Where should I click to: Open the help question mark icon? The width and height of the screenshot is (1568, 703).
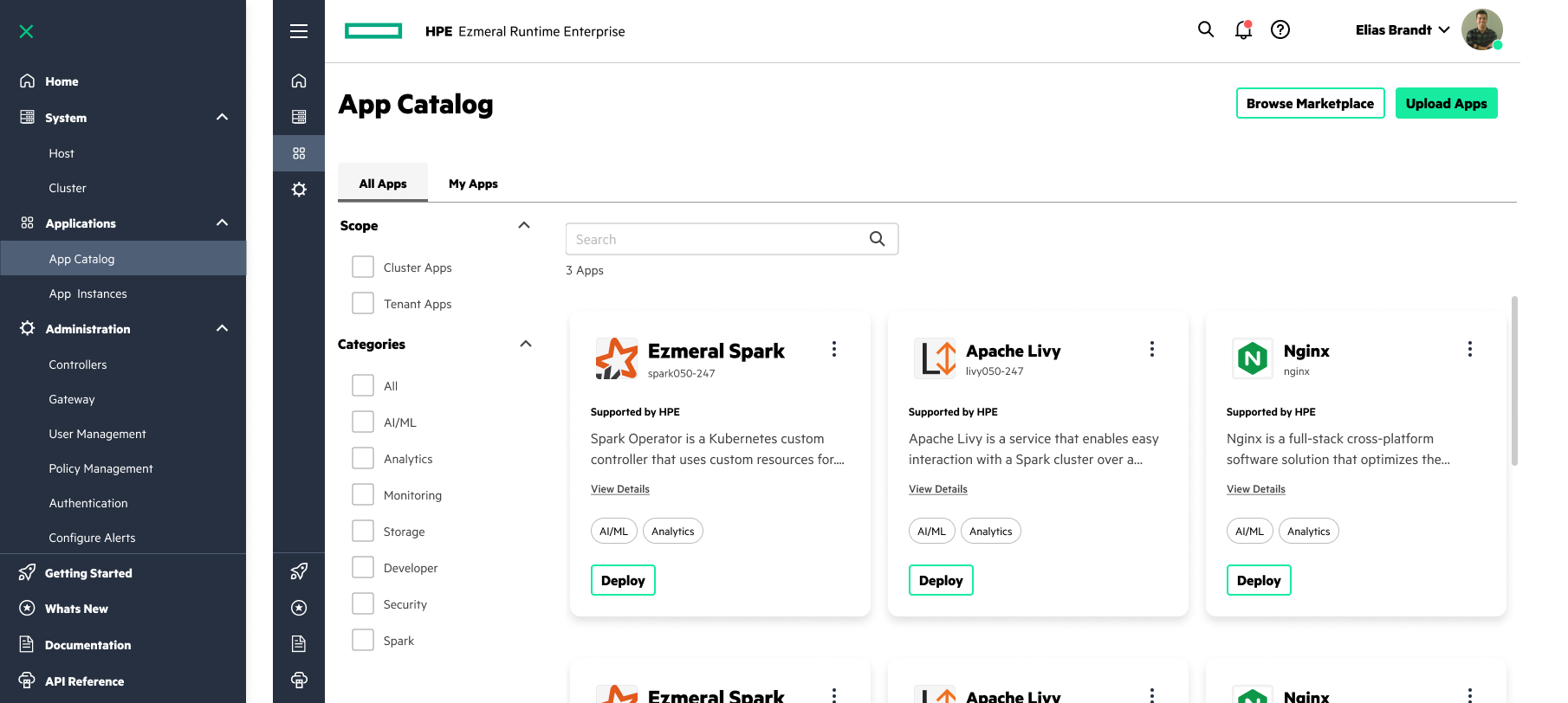tap(1280, 29)
